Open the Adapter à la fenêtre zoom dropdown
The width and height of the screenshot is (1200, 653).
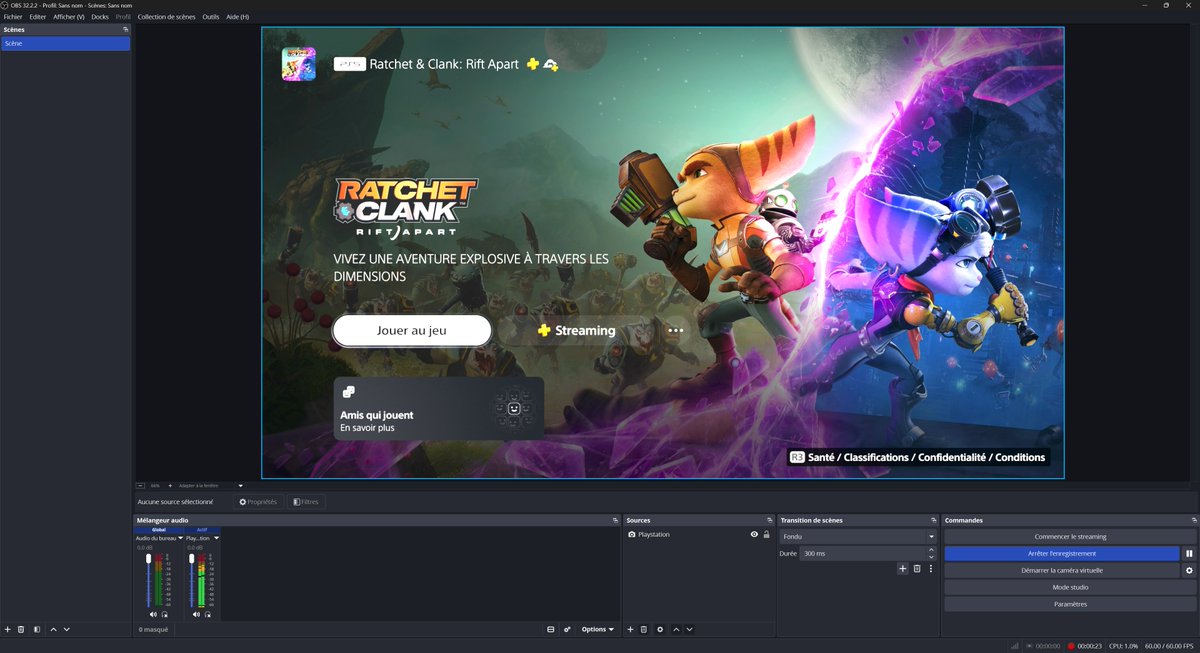[240, 485]
